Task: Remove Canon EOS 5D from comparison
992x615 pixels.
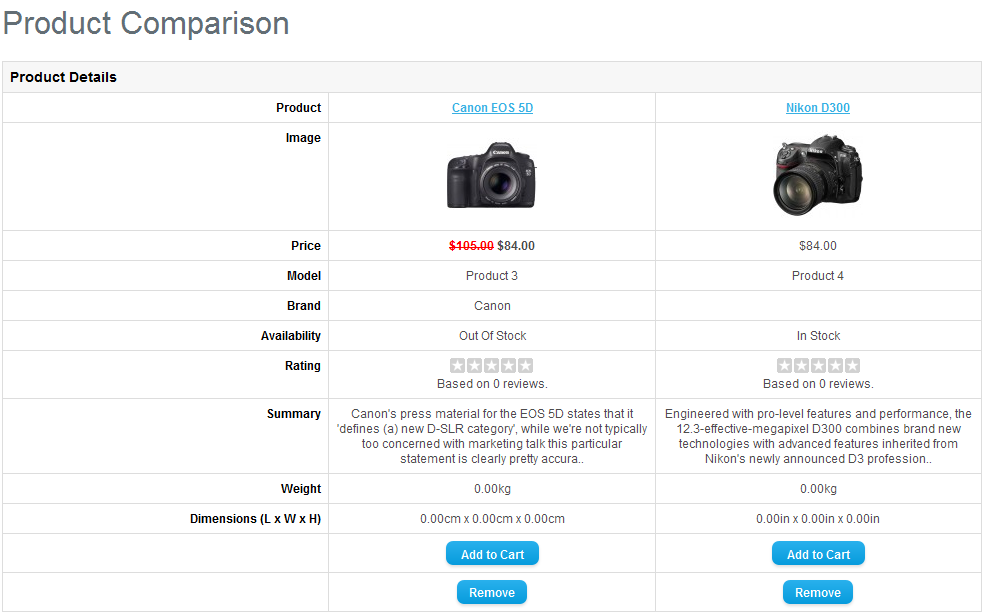Action: point(492,592)
